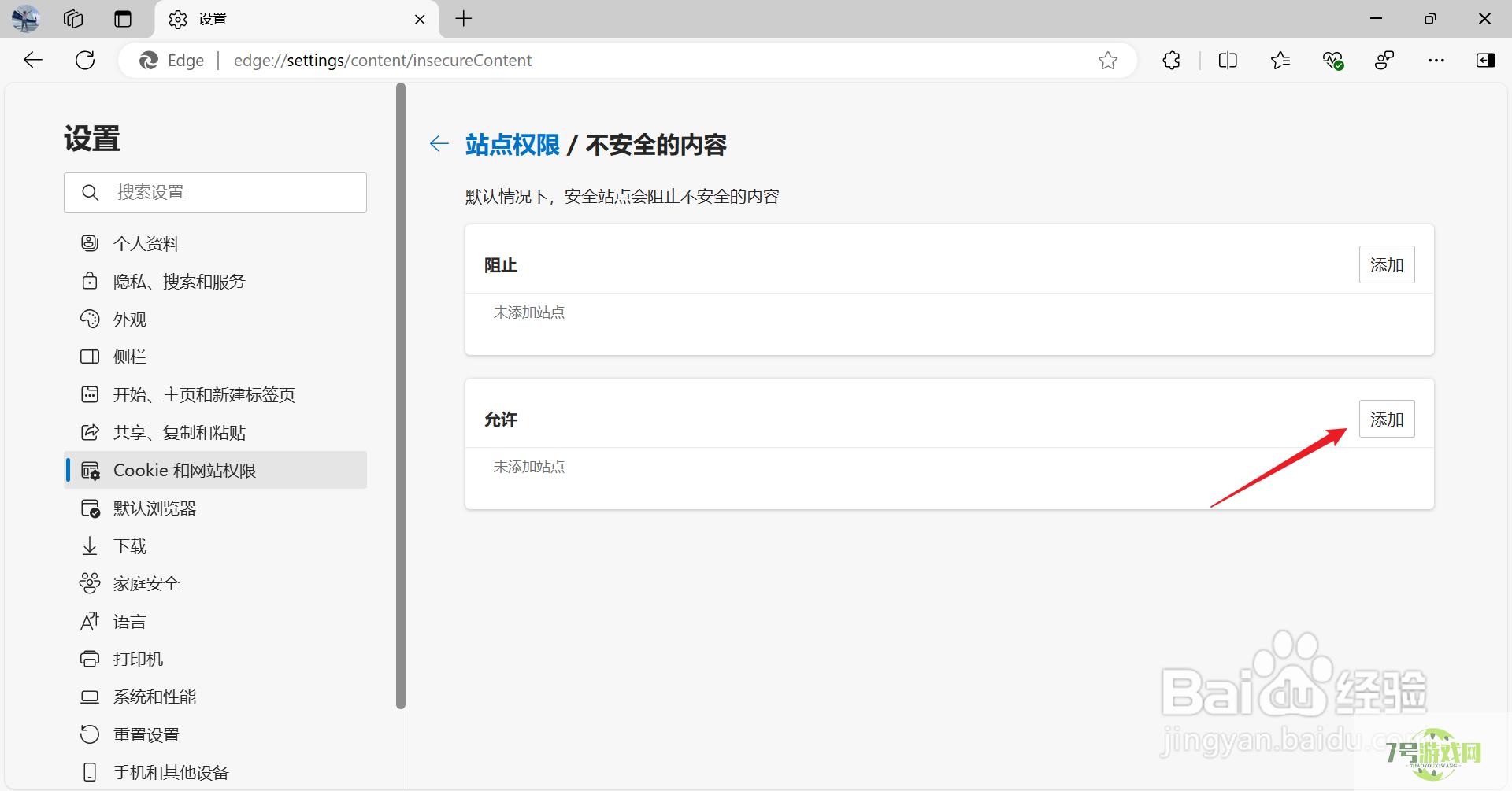Open Settings and more ellipsis menu
This screenshot has width=1512, height=791.
pyautogui.click(x=1436, y=61)
